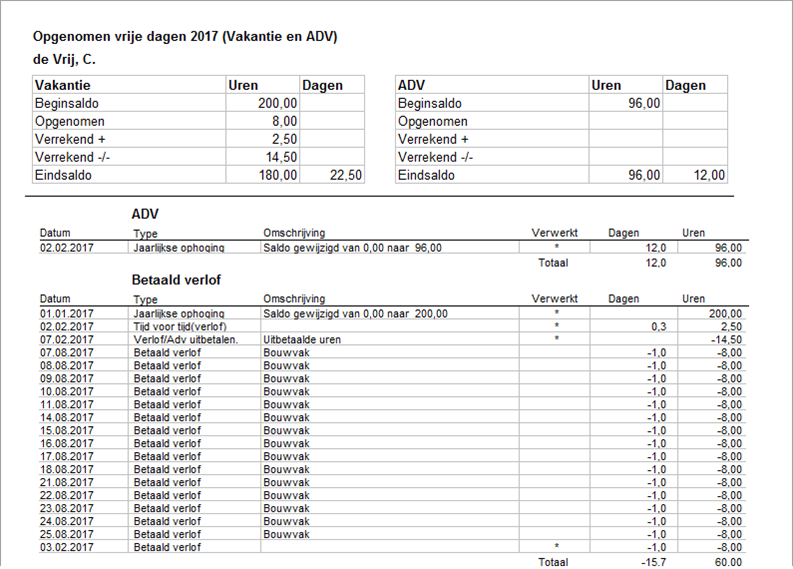Click 'Bouwvak' description on 07.08.2017 row
The width and height of the screenshot is (793, 569).
286,353
